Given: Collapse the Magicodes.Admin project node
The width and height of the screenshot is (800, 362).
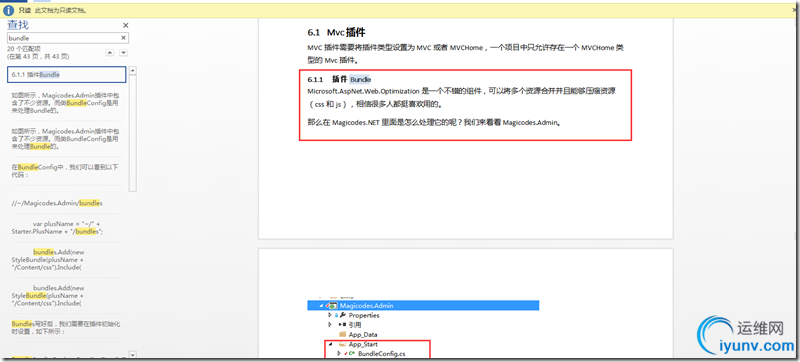Looking at the screenshot, I should click(321, 305).
